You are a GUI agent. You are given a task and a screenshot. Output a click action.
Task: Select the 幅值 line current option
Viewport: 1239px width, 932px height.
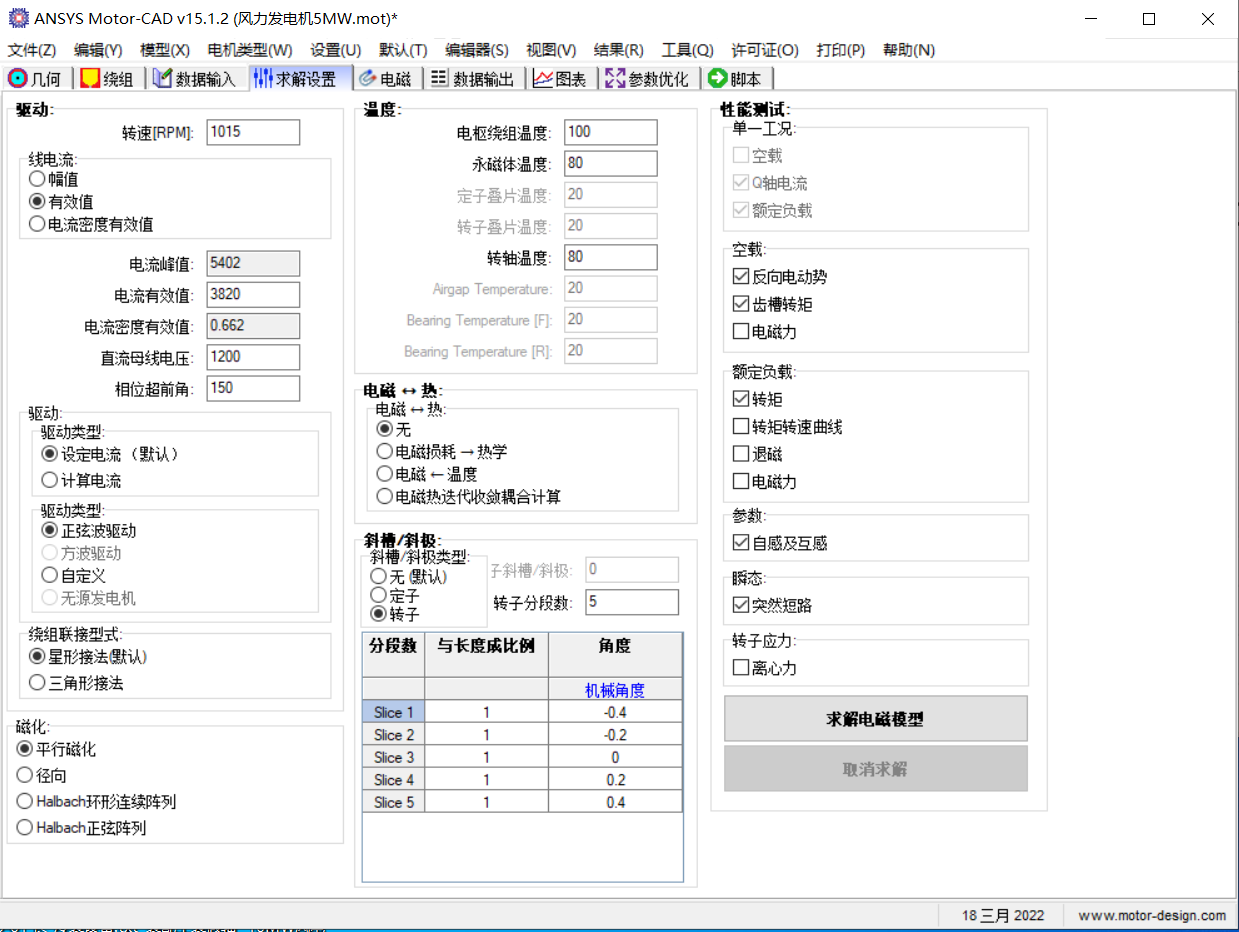37,179
